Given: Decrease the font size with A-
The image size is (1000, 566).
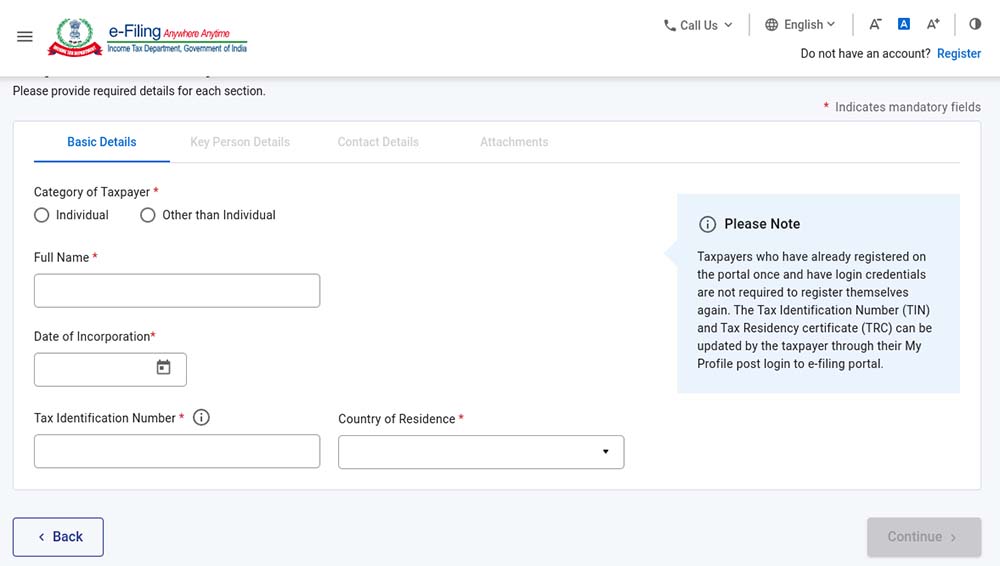Looking at the screenshot, I should (x=875, y=25).
